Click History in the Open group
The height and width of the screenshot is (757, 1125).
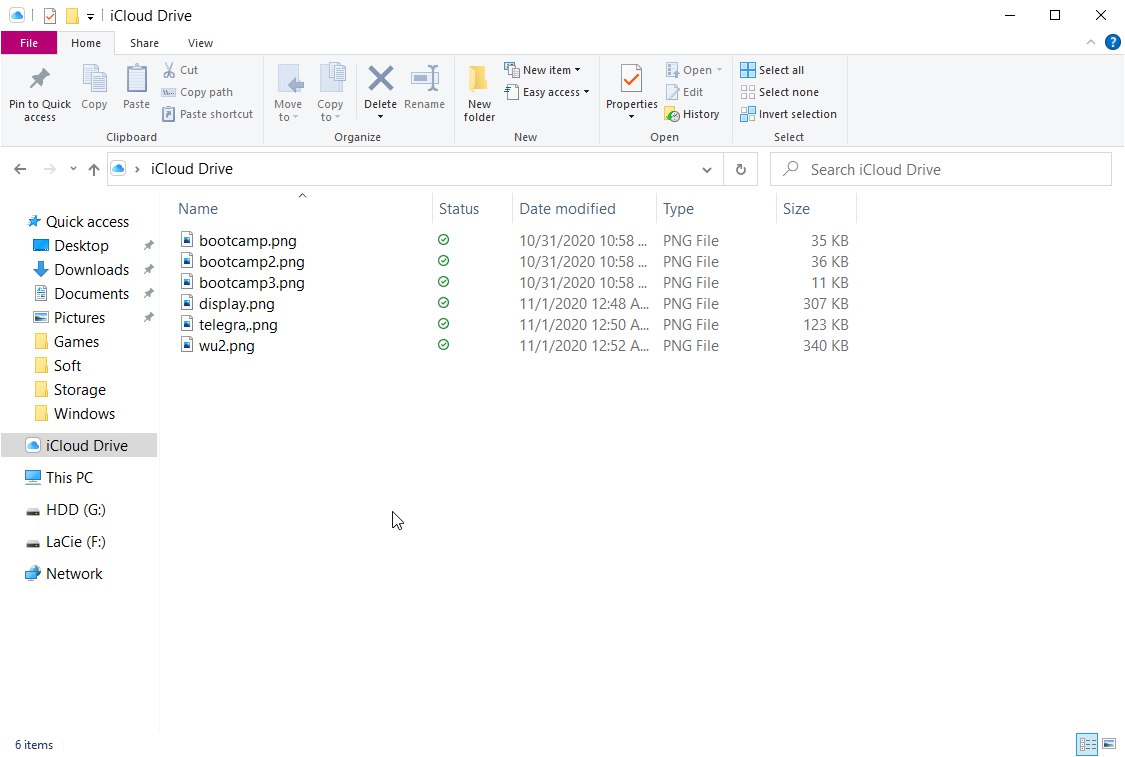coord(692,114)
